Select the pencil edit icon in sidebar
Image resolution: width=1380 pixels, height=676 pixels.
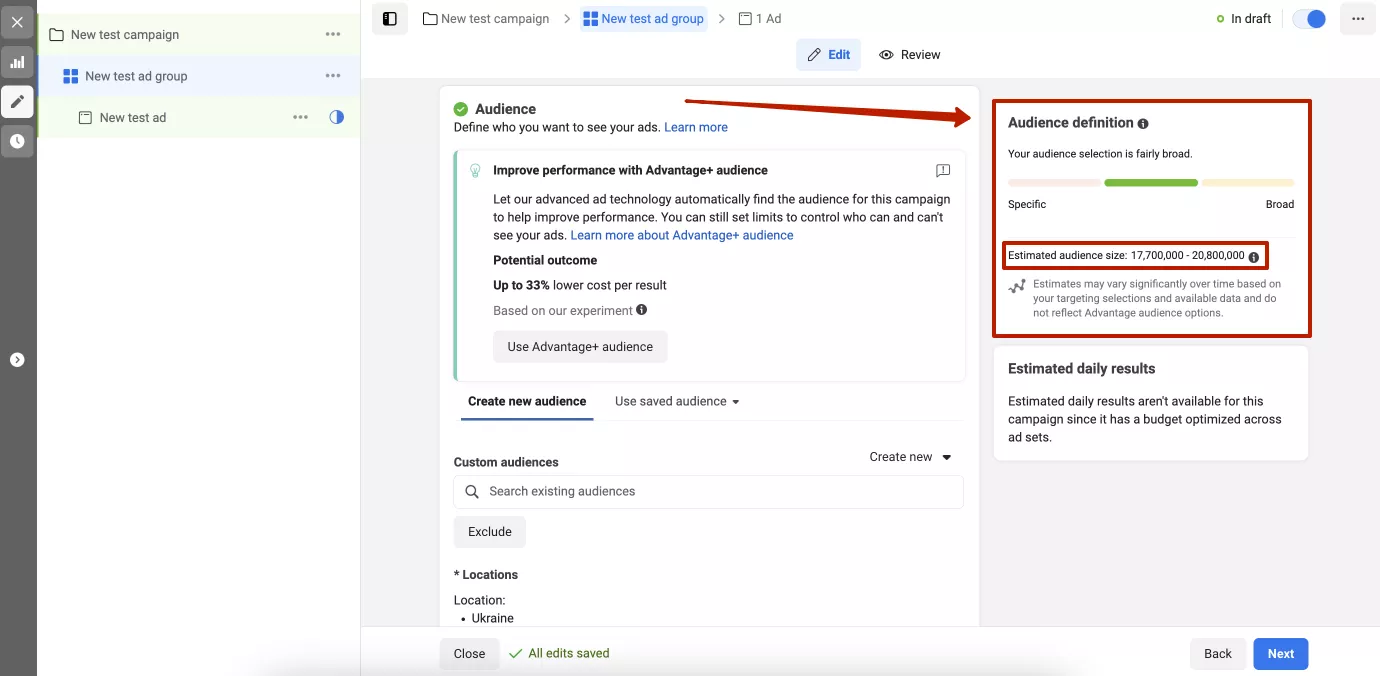[17, 102]
